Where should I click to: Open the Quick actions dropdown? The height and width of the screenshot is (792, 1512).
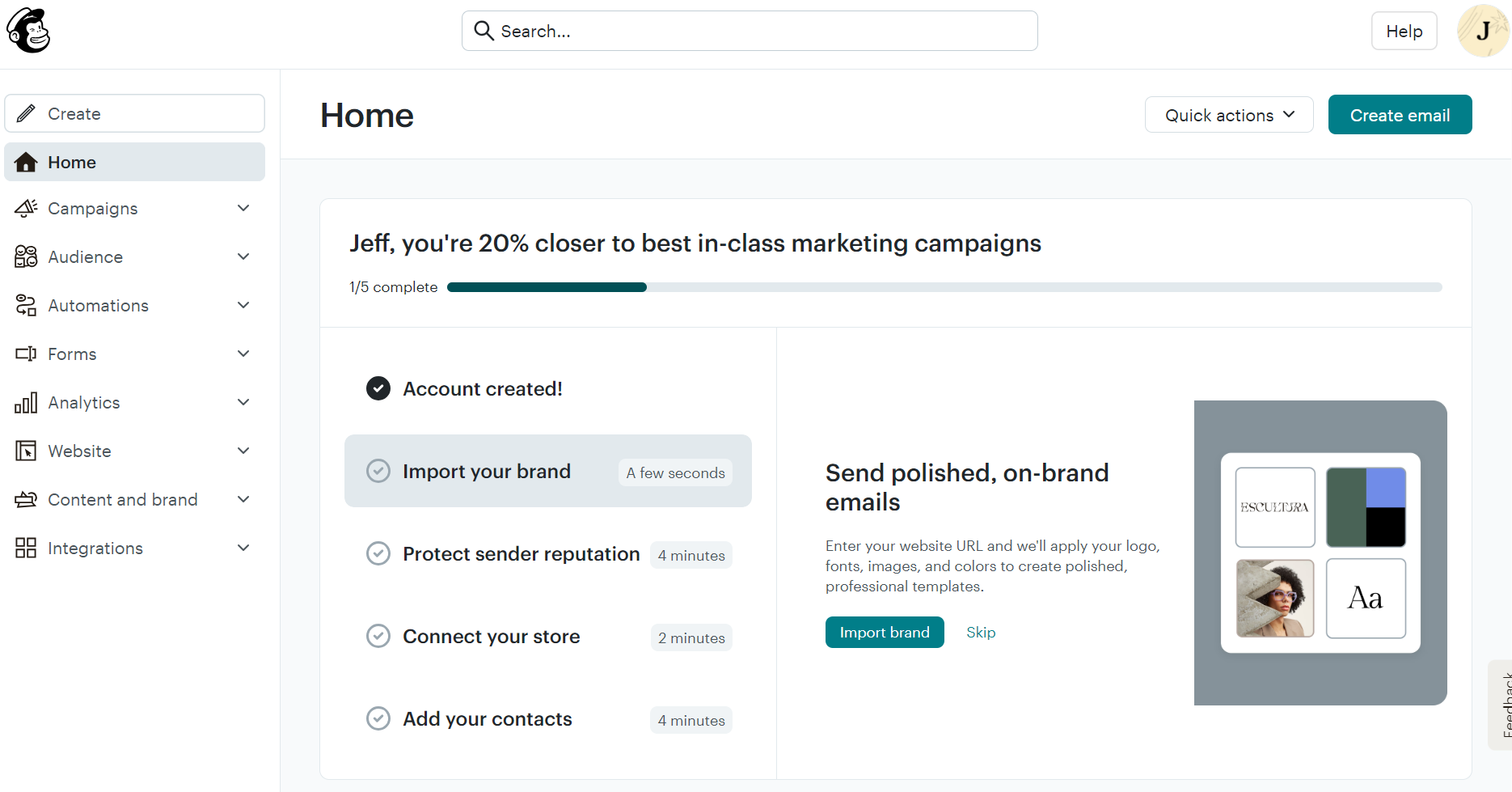click(x=1228, y=114)
